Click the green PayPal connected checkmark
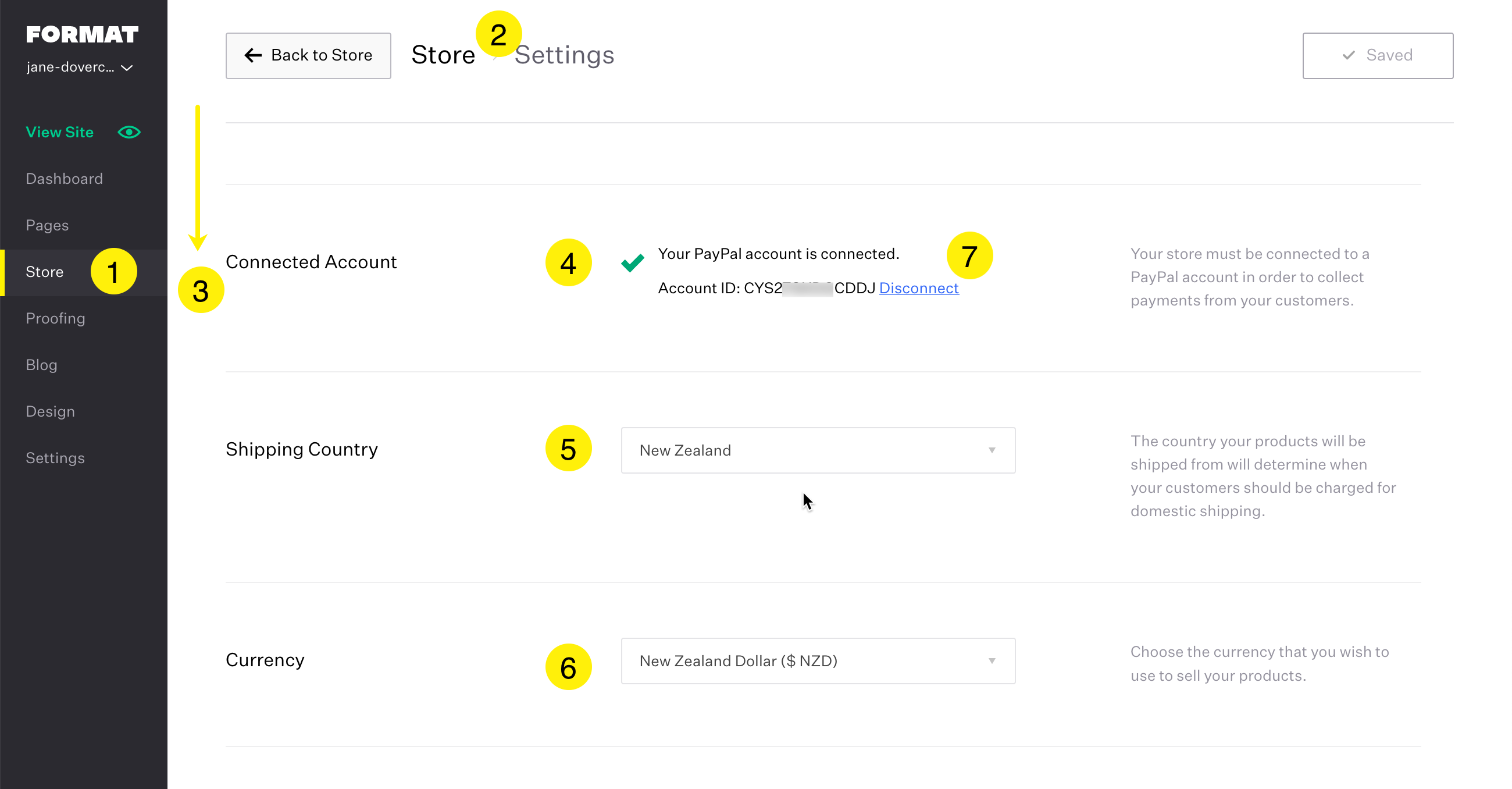The image size is (1512, 789). tap(633, 262)
